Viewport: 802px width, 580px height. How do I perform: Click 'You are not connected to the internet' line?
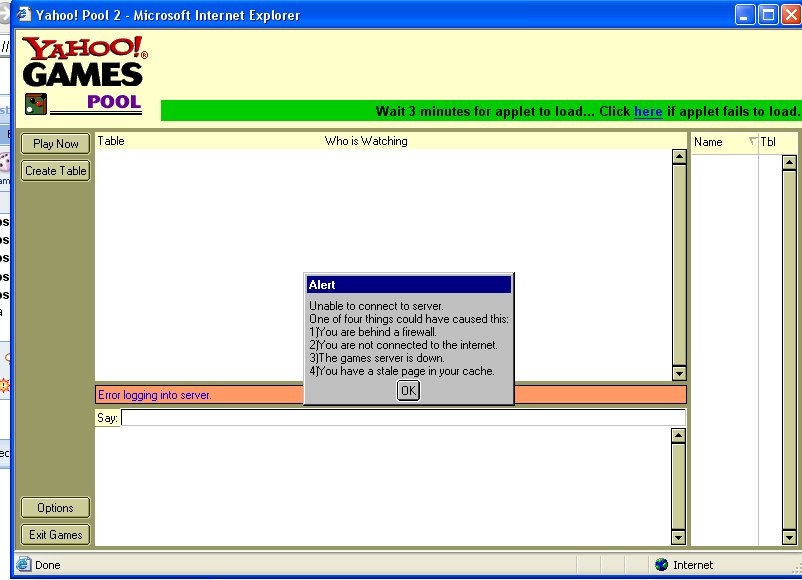tap(403, 345)
